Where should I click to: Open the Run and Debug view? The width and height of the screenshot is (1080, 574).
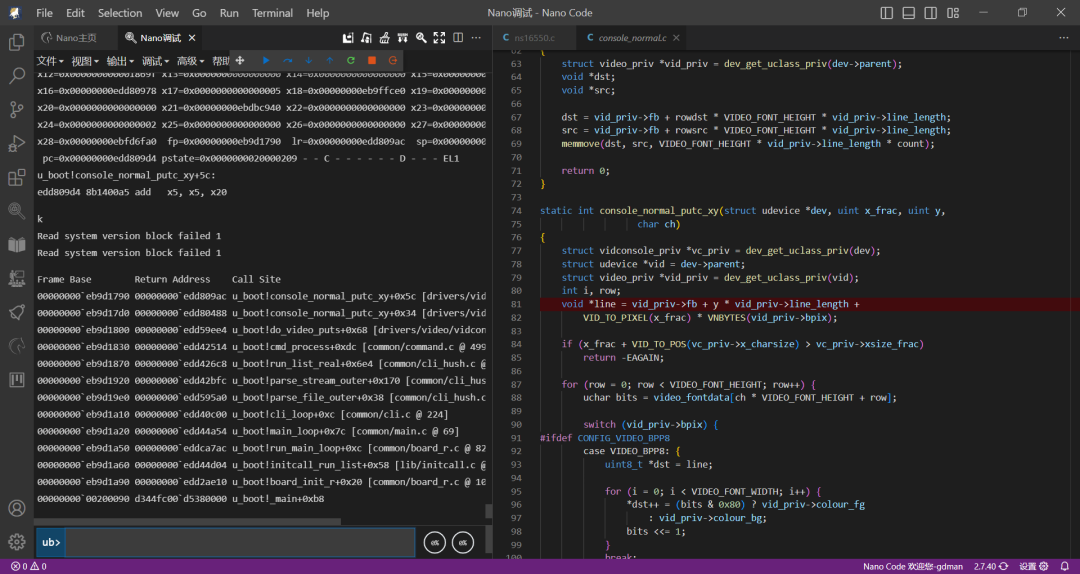17,143
